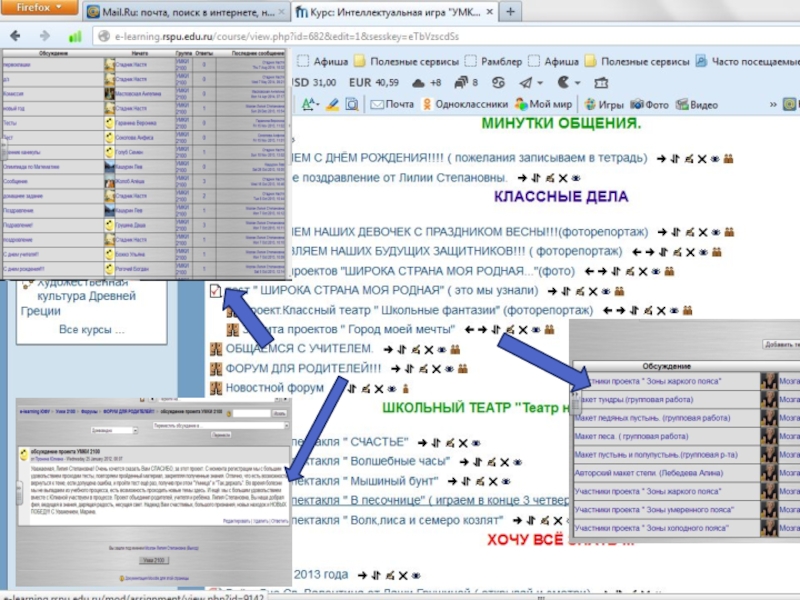Screen dimensions: 800x600
Task: Delete the 'Волшебные часы' play item
Action: (x=505, y=463)
